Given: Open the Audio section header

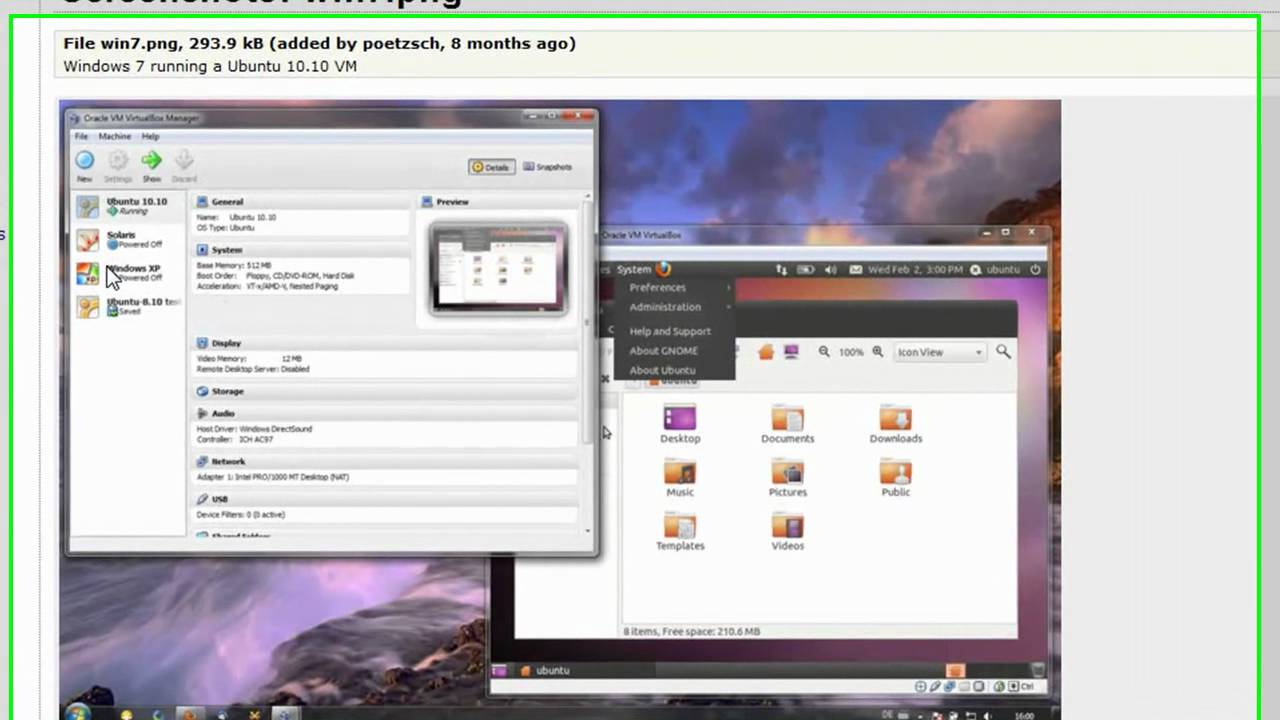Looking at the screenshot, I should tap(387, 413).
